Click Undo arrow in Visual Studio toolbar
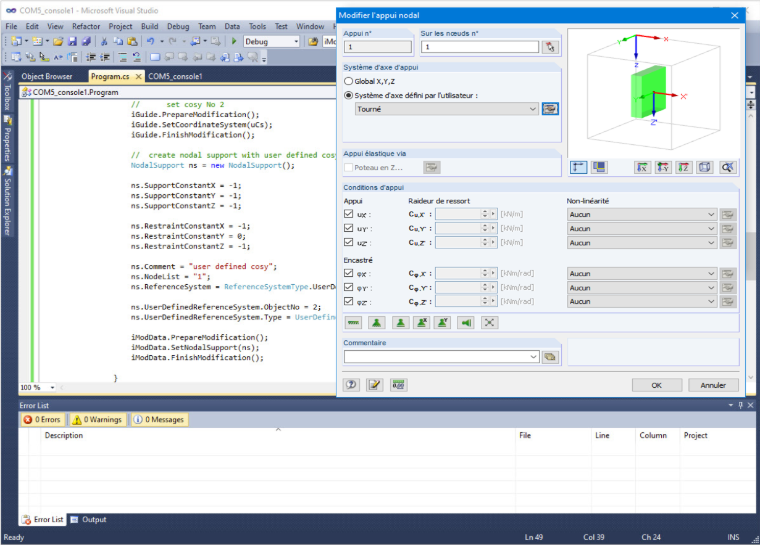 [x=151, y=42]
